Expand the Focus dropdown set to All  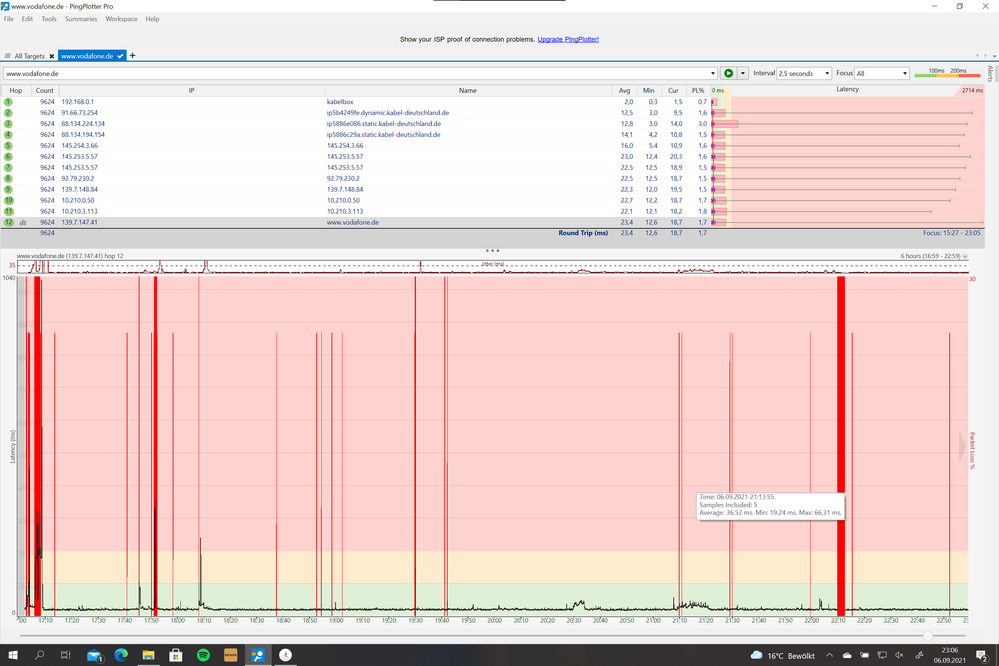point(882,73)
